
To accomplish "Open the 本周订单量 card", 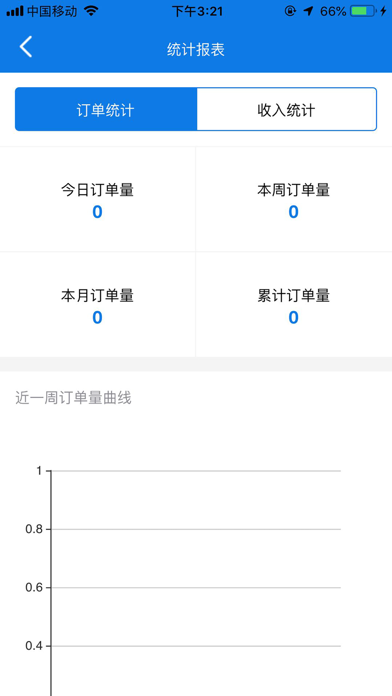I will point(294,199).
